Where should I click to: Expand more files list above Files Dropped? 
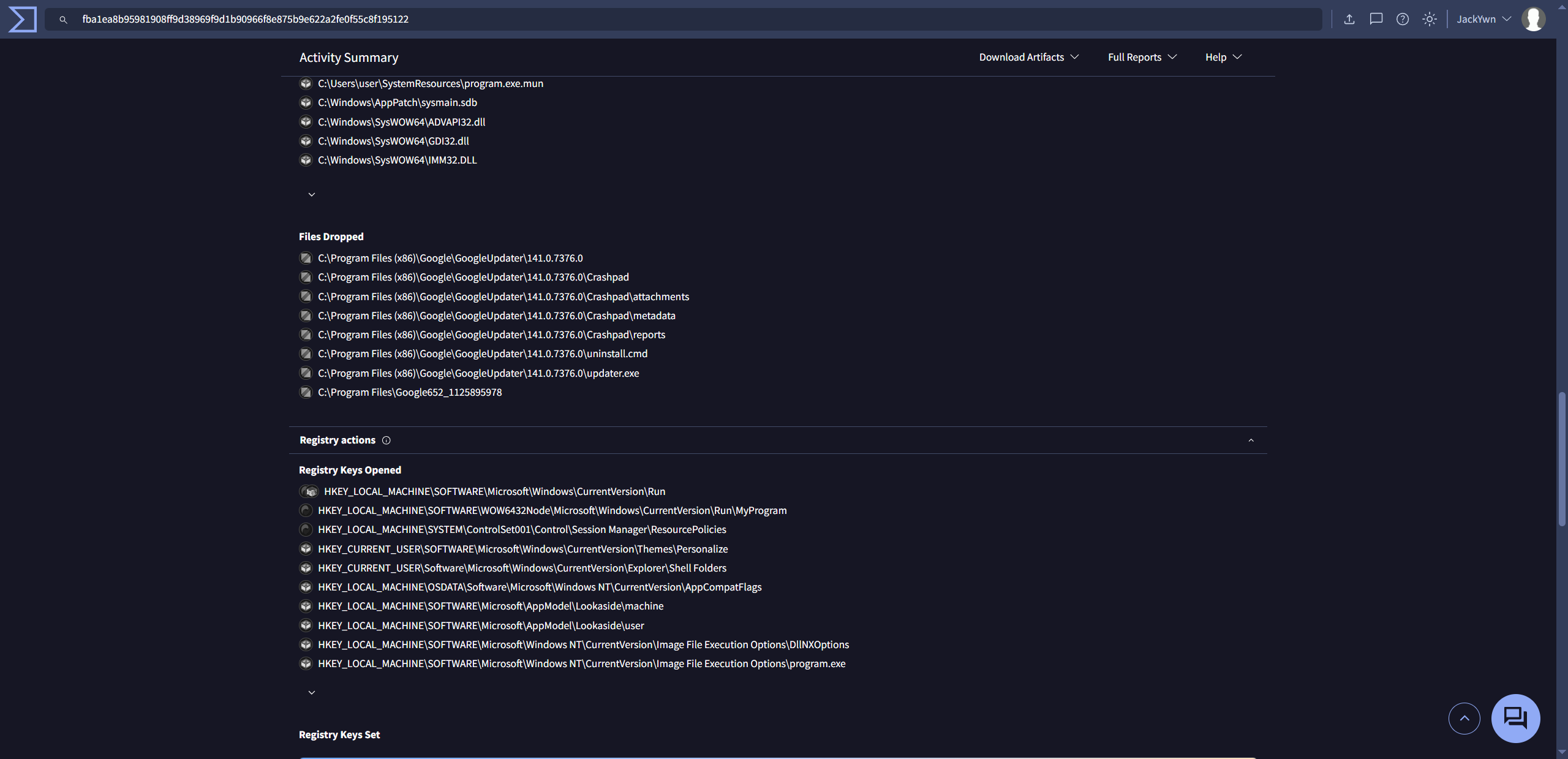tap(312, 194)
